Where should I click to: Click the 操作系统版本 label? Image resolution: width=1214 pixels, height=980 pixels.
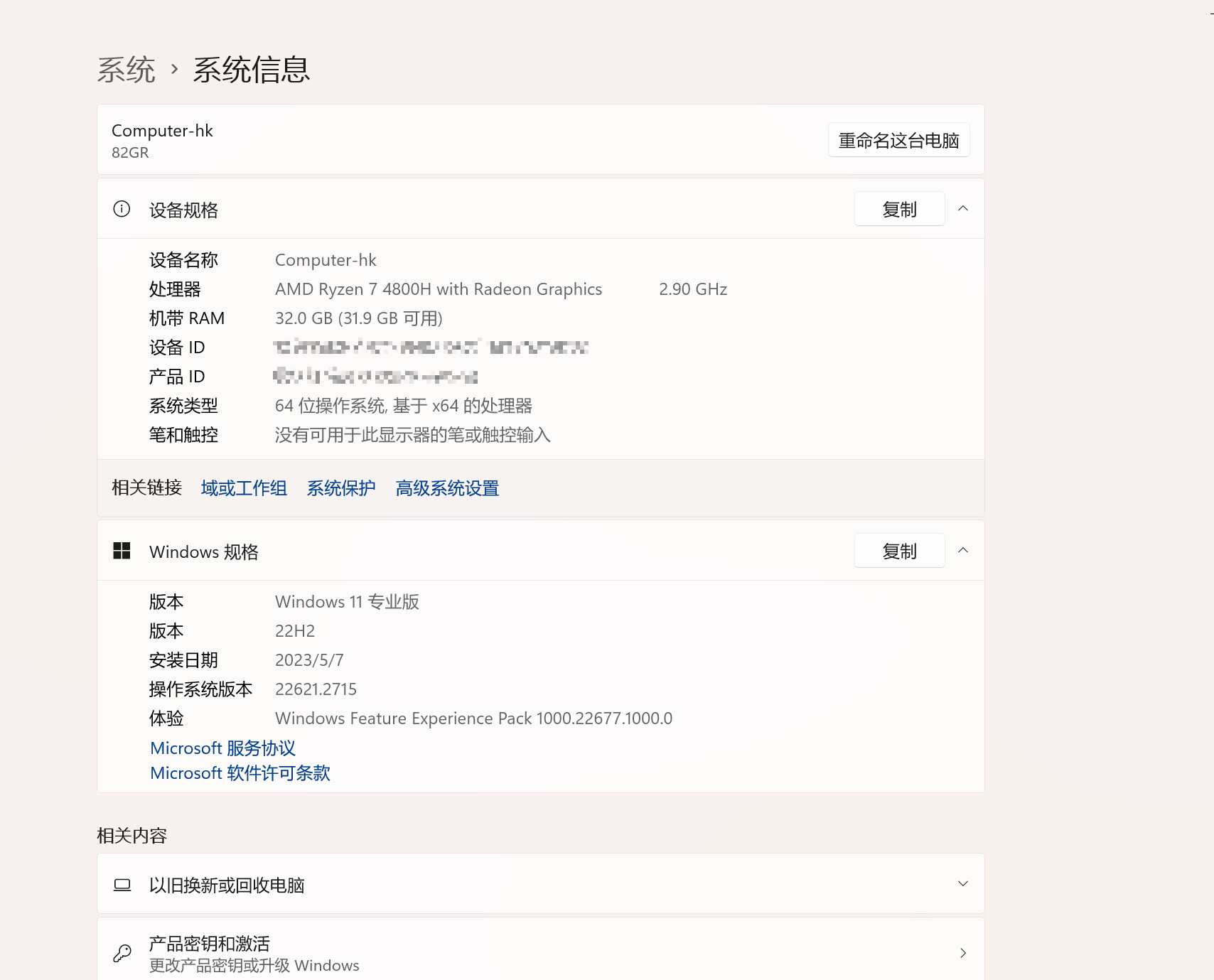click(x=200, y=689)
